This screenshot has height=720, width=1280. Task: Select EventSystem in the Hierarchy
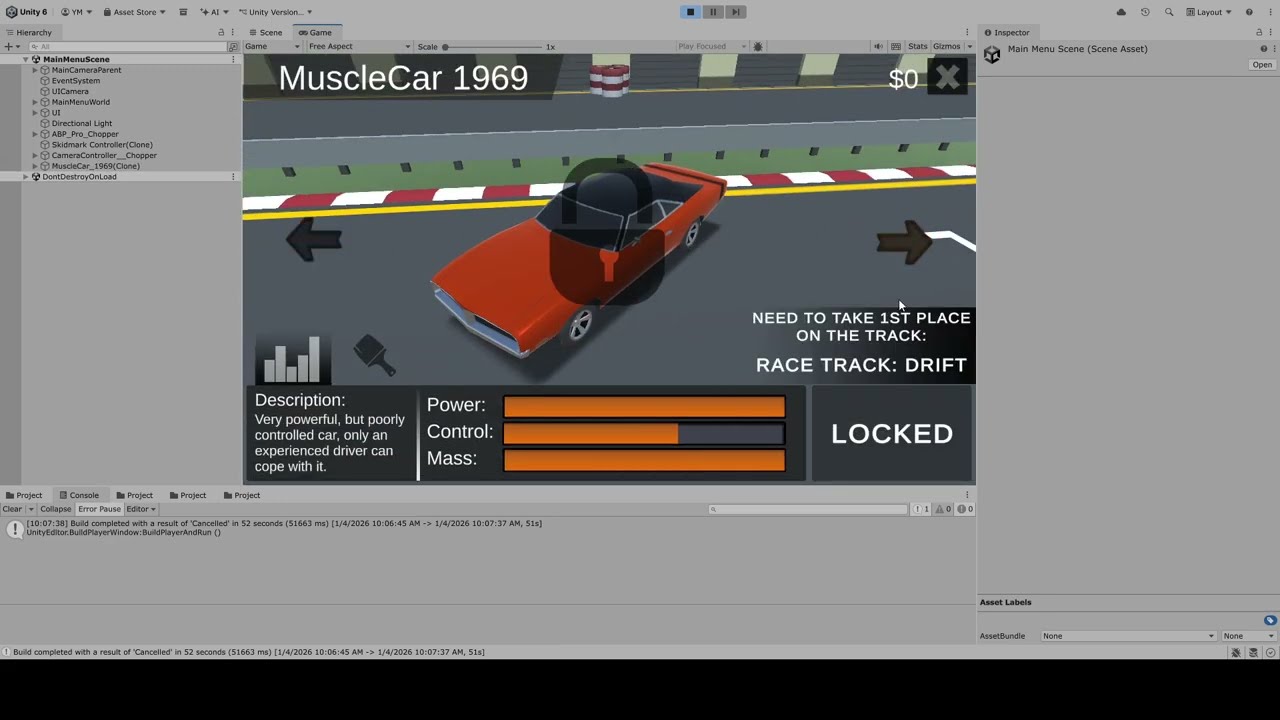[x=76, y=81]
